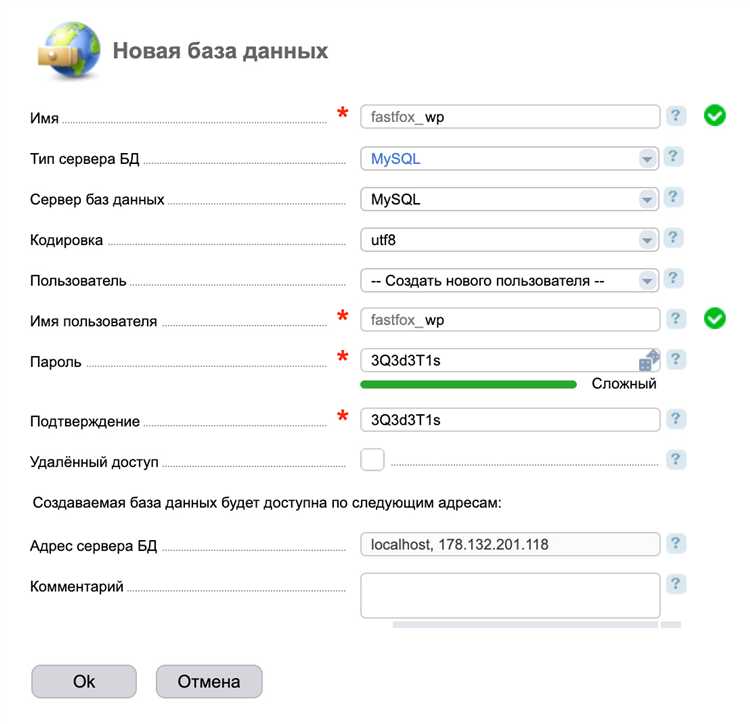Click help icon beside Кодировка dropdown
The width and height of the screenshot is (750, 724).
click(x=674, y=238)
